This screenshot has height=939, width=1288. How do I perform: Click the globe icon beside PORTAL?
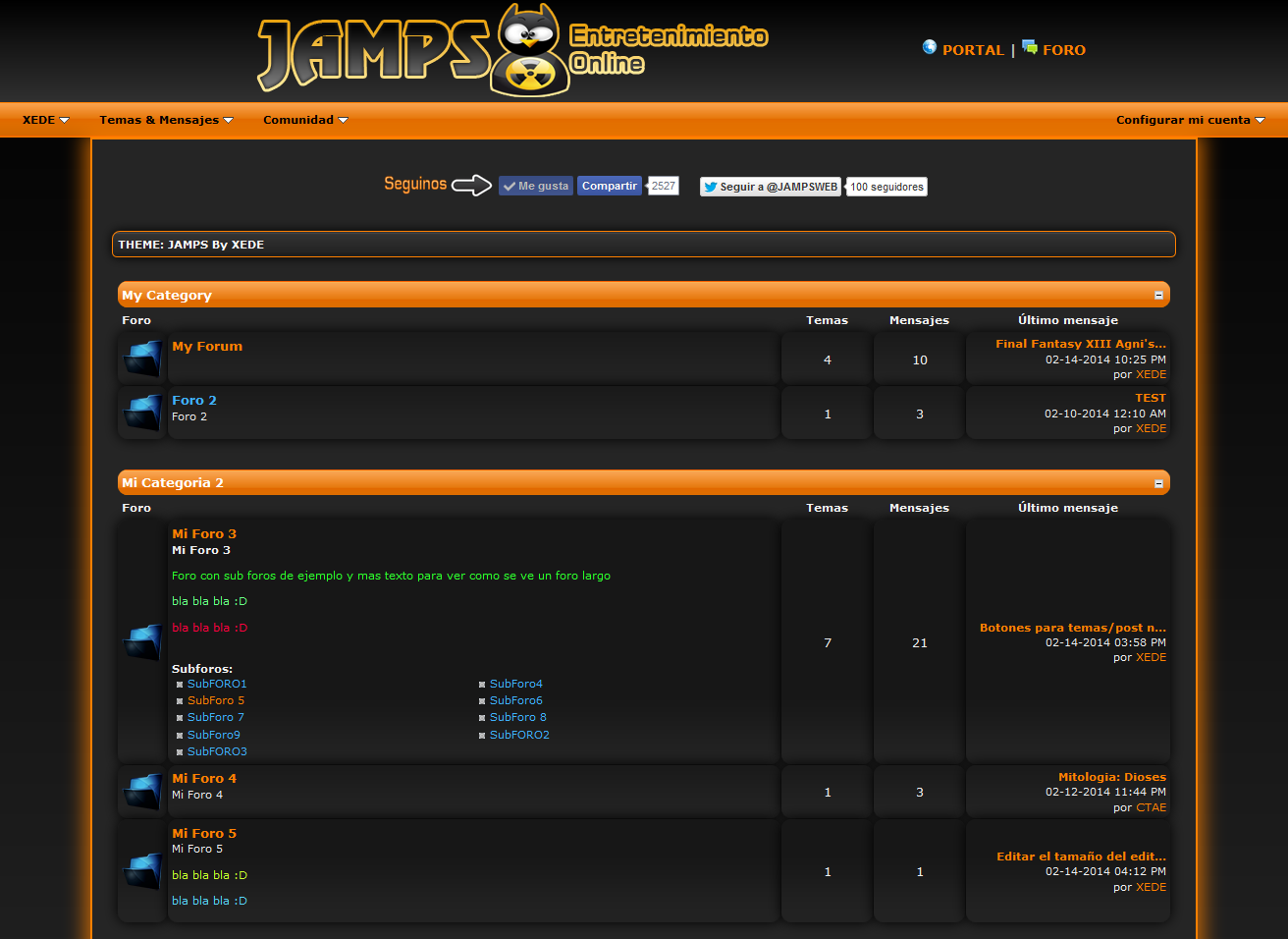click(x=930, y=47)
